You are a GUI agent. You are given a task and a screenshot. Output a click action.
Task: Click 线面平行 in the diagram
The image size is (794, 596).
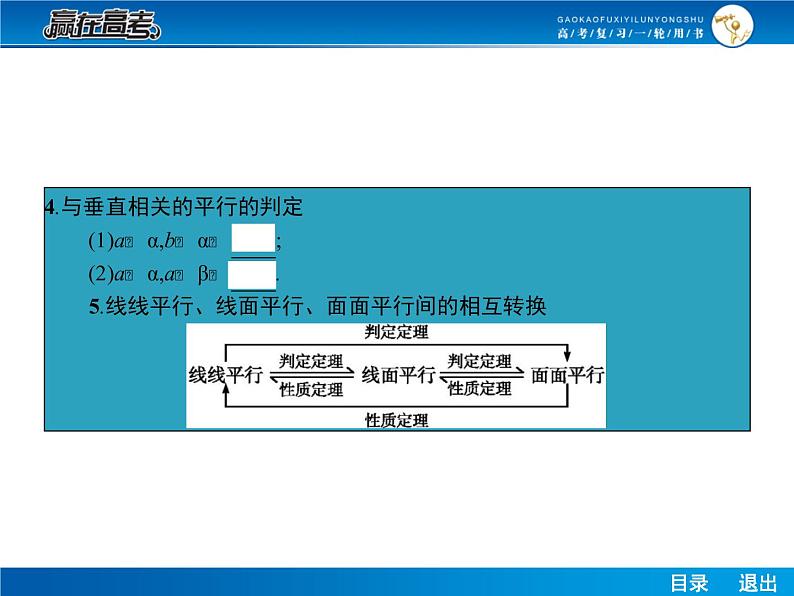point(399,375)
